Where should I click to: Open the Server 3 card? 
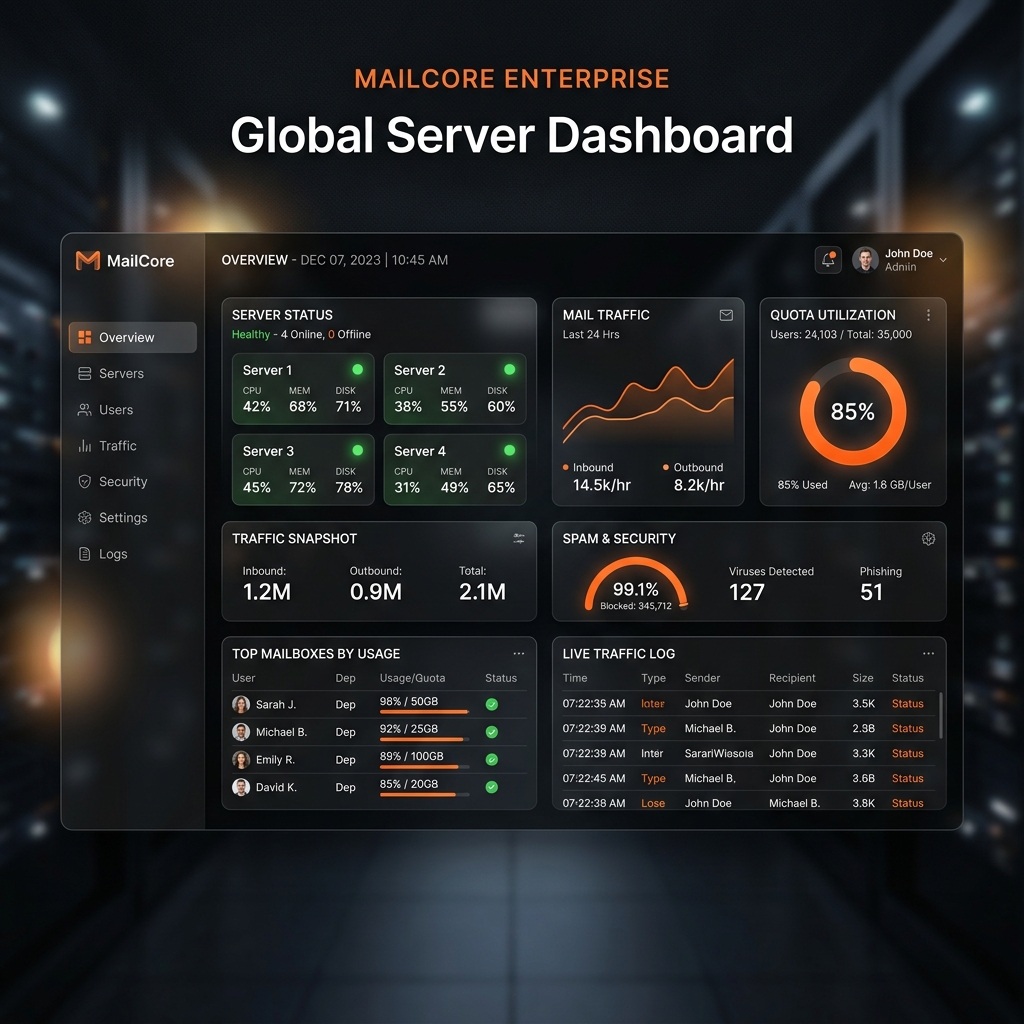pos(303,470)
